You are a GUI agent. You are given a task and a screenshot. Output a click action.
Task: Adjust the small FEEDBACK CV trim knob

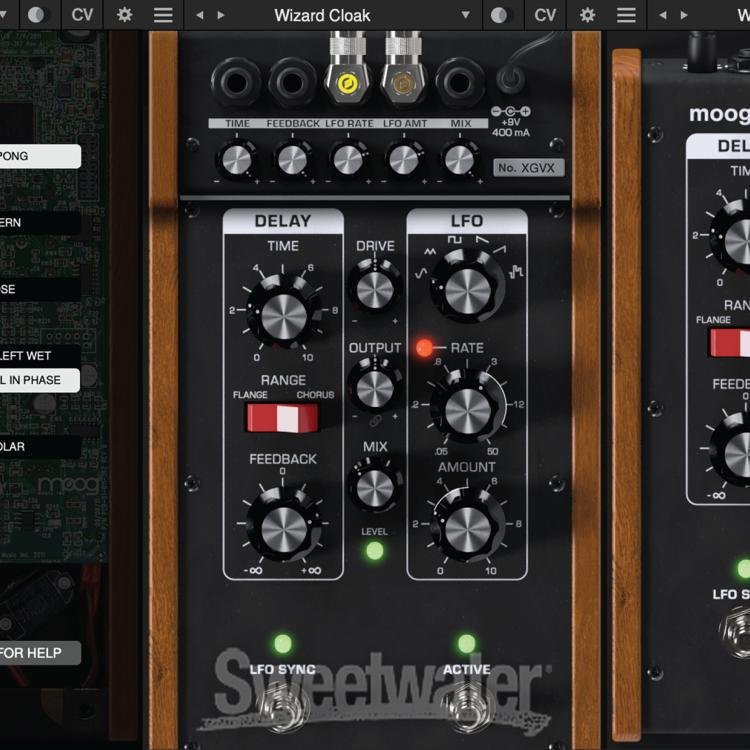coord(292,160)
